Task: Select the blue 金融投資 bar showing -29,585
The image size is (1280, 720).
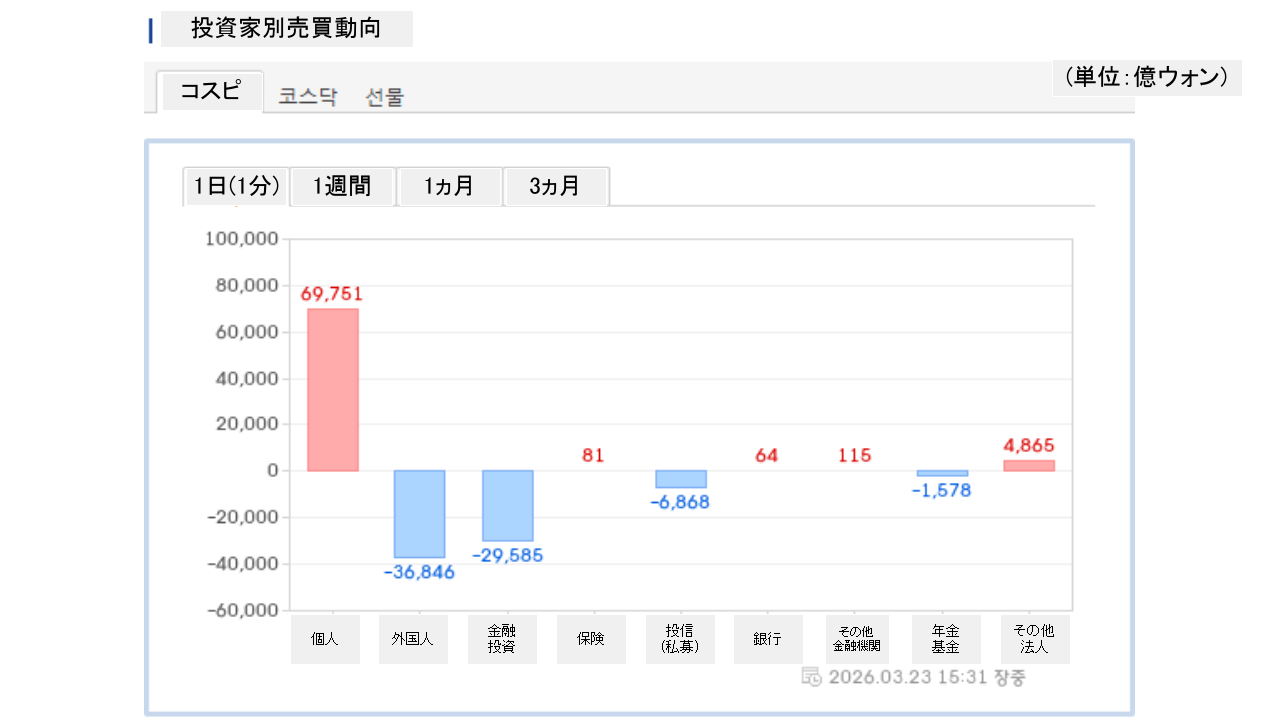Action: click(x=507, y=505)
